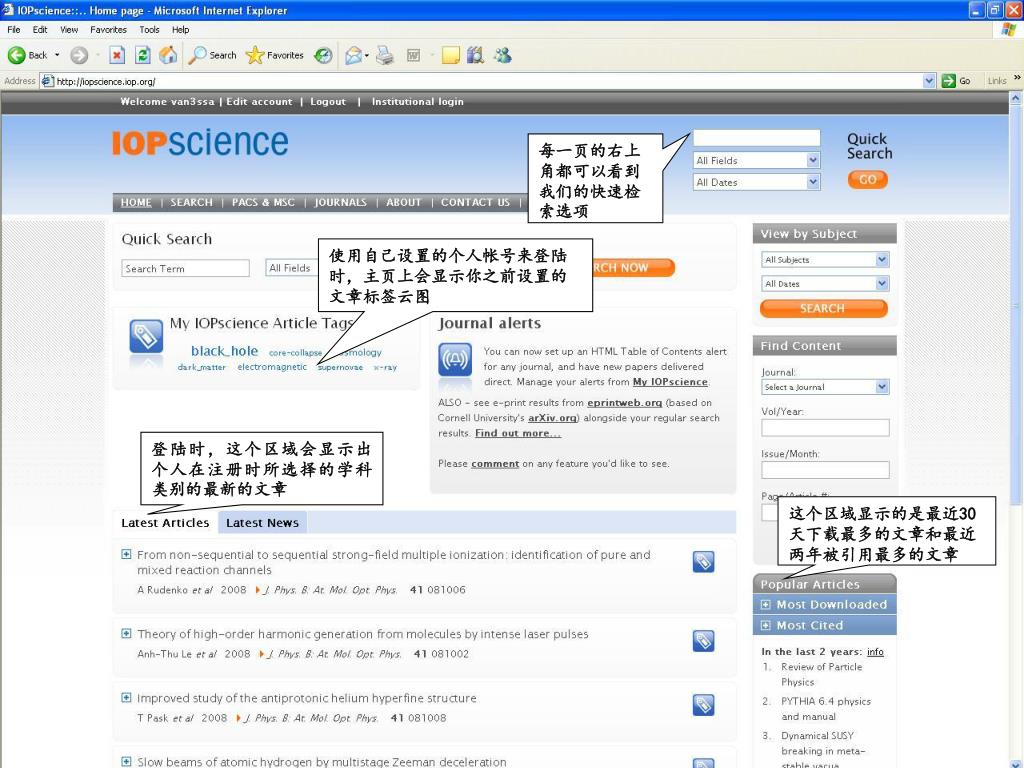Expand the Most Cited section
1024x768 pixels.
click(x=765, y=626)
